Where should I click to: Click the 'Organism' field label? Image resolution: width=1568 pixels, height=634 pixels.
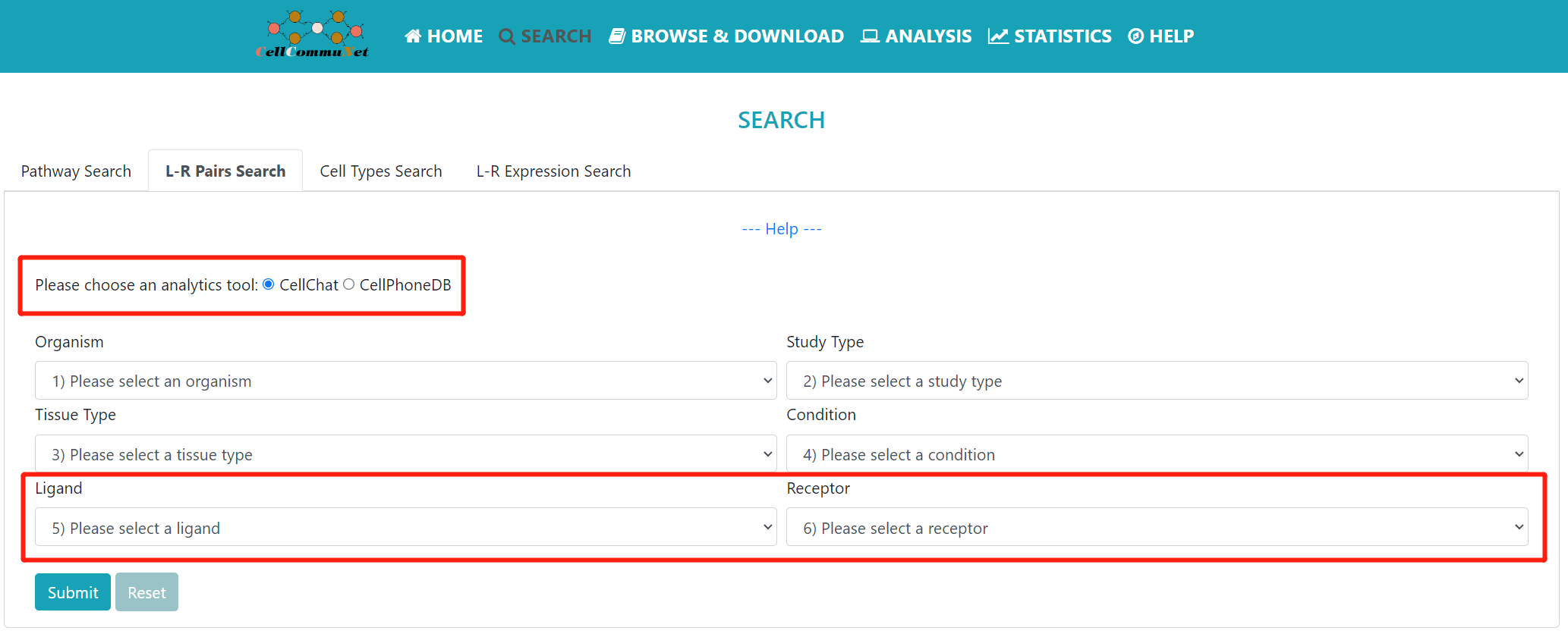(69, 342)
